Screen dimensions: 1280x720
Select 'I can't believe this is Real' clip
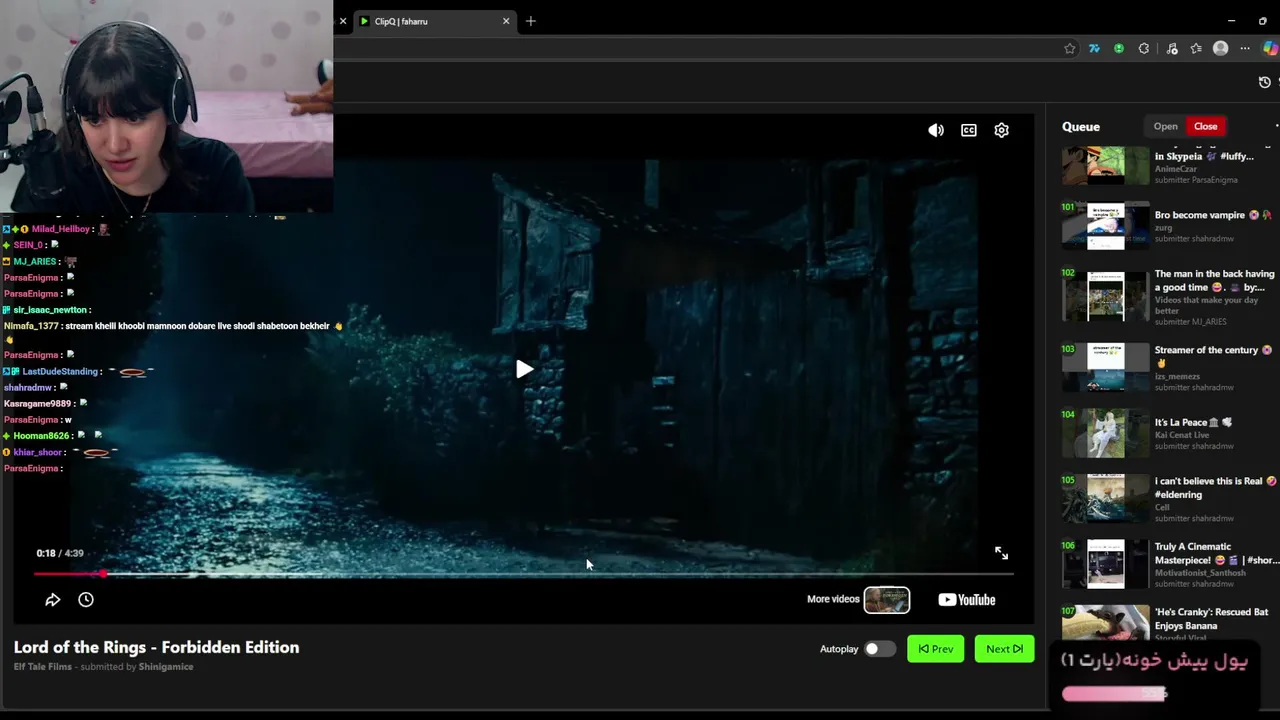tap(1168, 499)
